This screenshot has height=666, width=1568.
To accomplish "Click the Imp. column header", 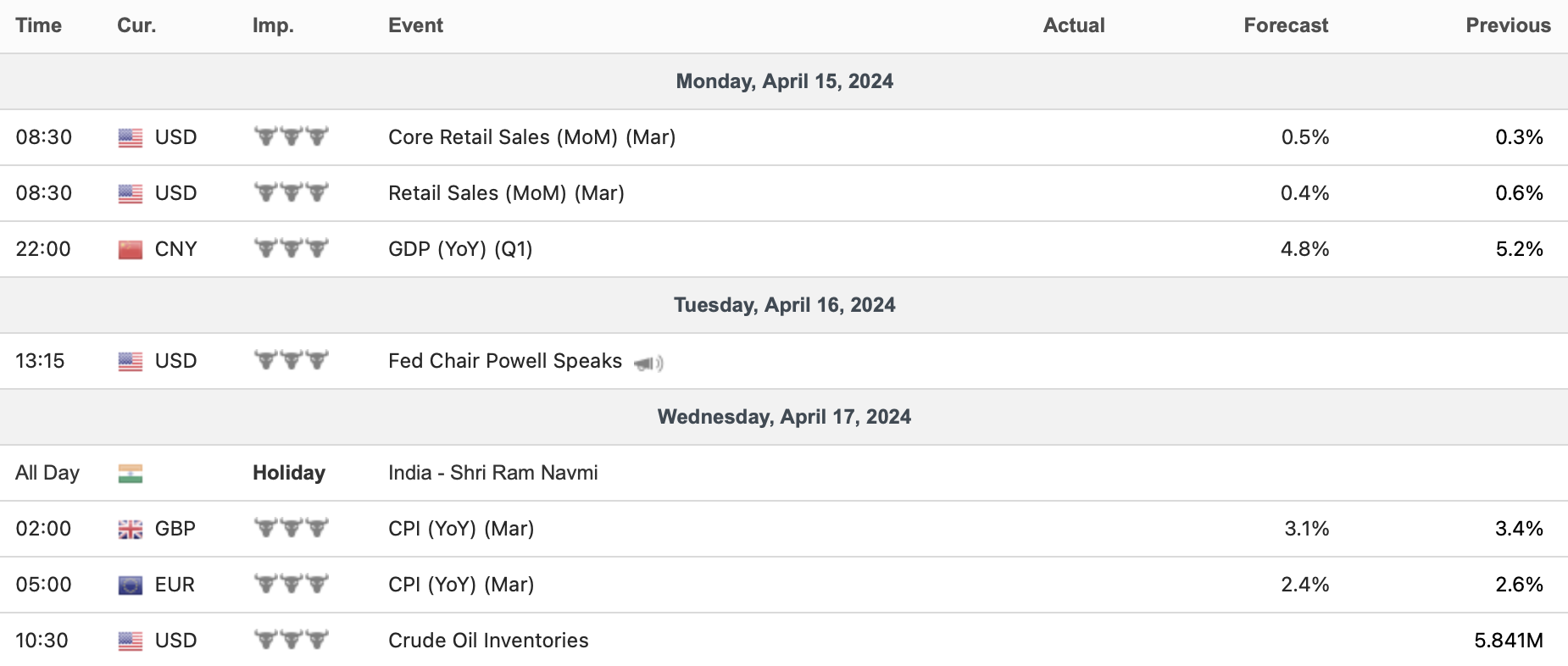I will pos(273,25).
